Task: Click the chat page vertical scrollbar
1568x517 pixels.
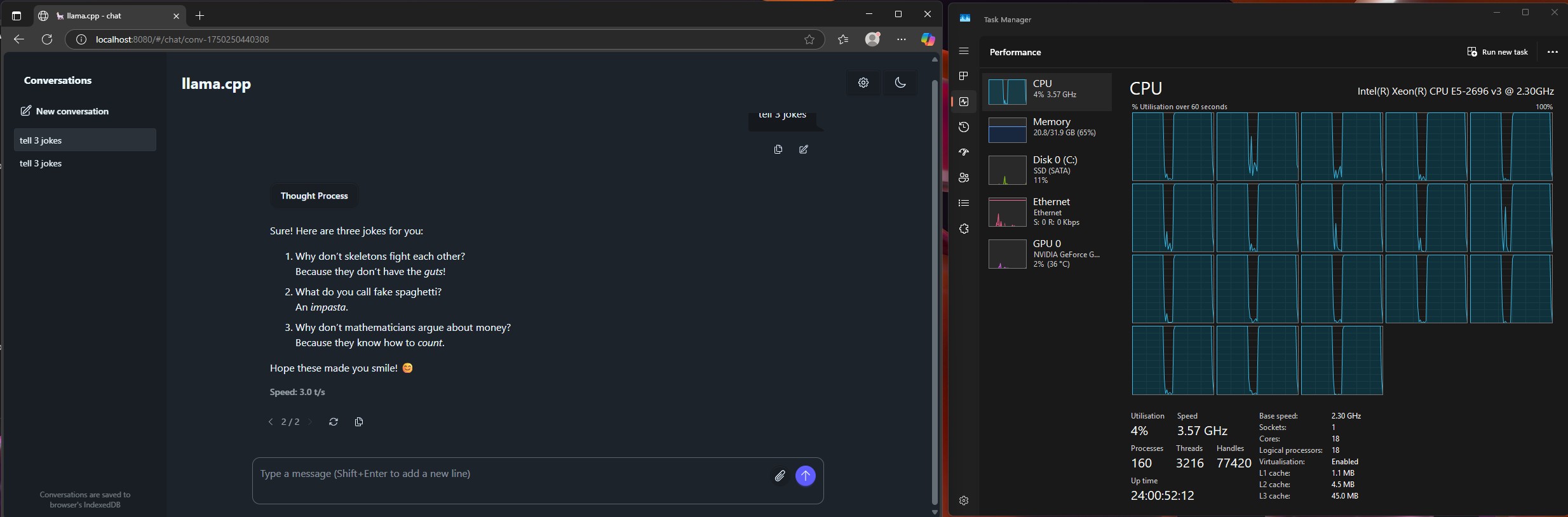Action: point(935,292)
